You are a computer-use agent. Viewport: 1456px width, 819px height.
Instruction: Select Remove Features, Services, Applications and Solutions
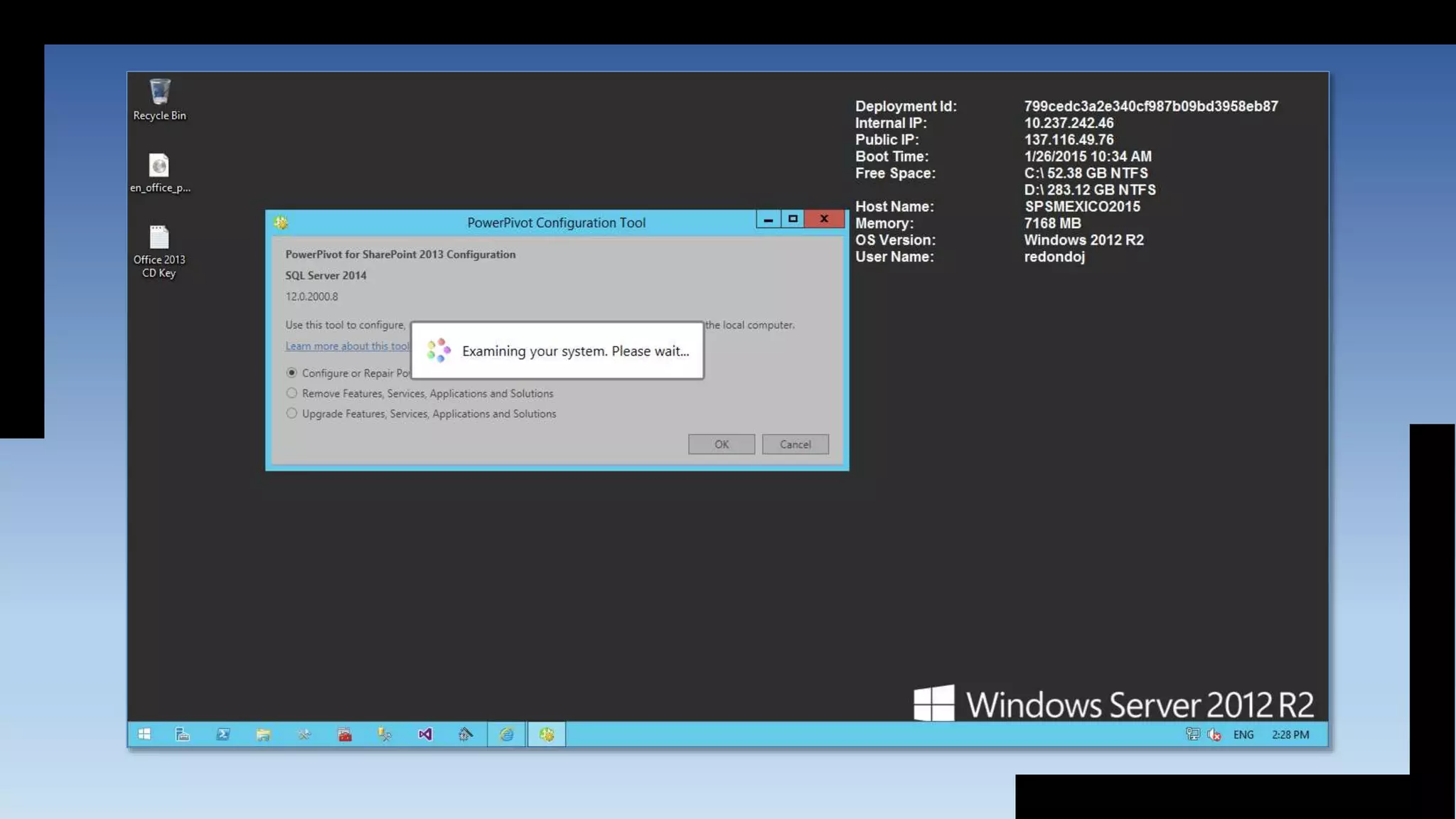tap(291, 393)
